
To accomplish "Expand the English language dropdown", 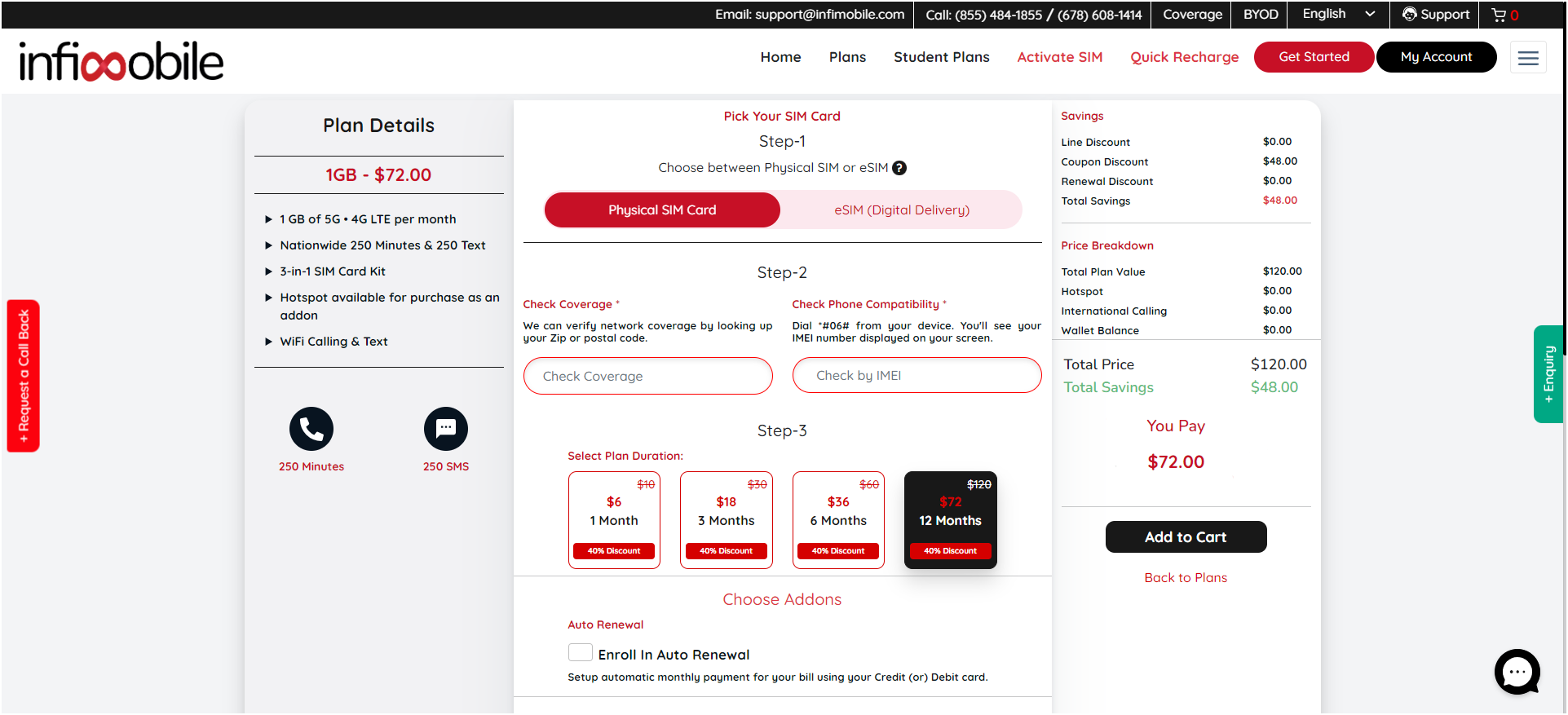I will click(1338, 14).
